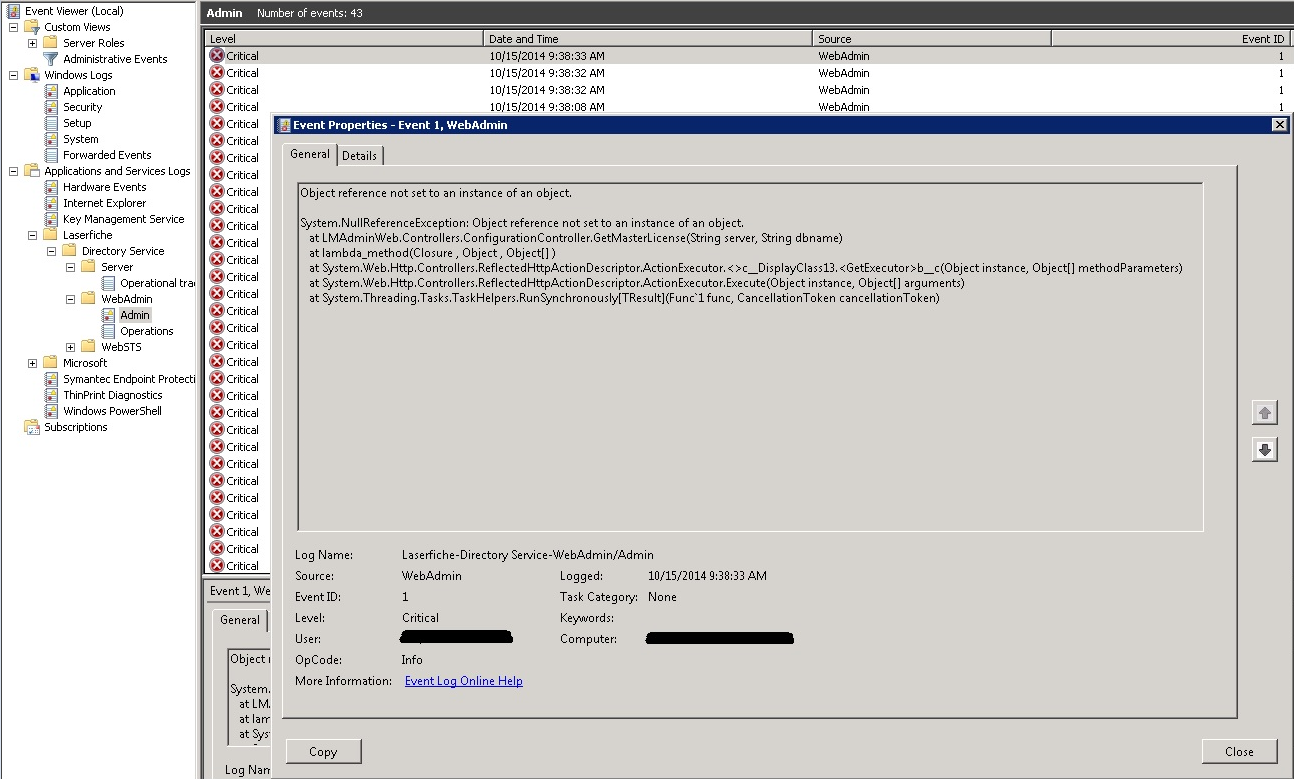Open the System log icon
The image size is (1294, 779).
[x=51, y=139]
